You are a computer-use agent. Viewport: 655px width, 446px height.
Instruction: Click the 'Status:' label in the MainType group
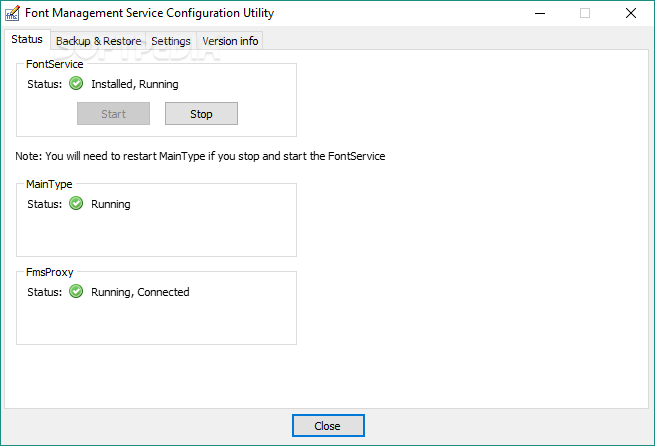tap(45, 204)
